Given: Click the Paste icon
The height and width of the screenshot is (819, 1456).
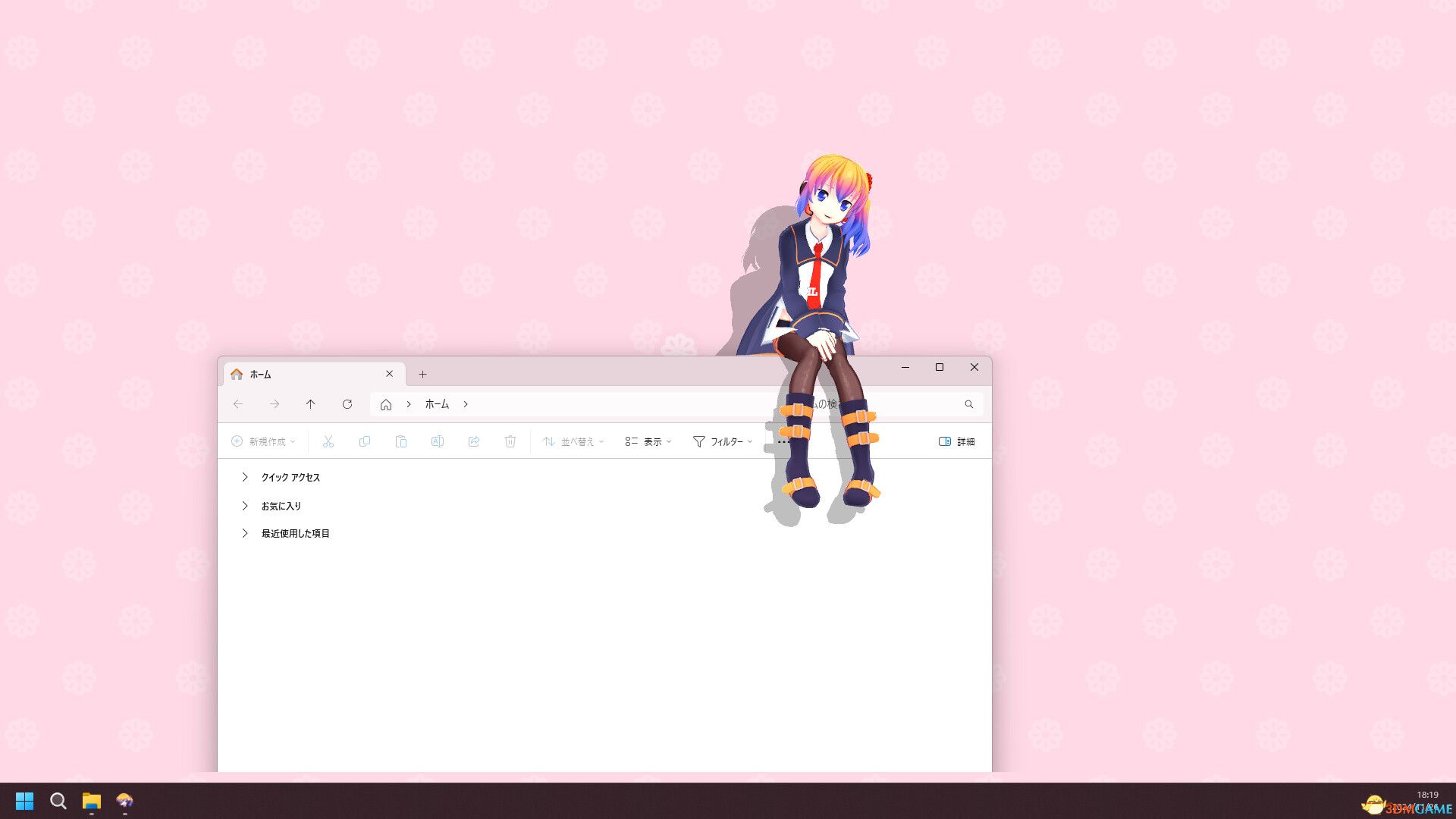Looking at the screenshot, I should (401, 441).
